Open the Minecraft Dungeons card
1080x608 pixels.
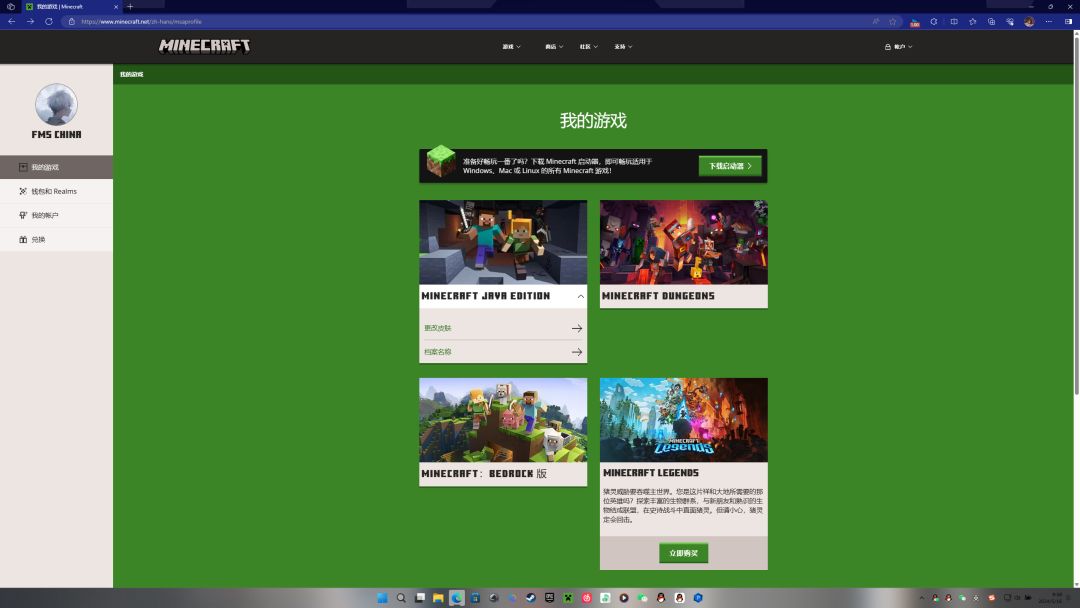[x=683, y=254]
